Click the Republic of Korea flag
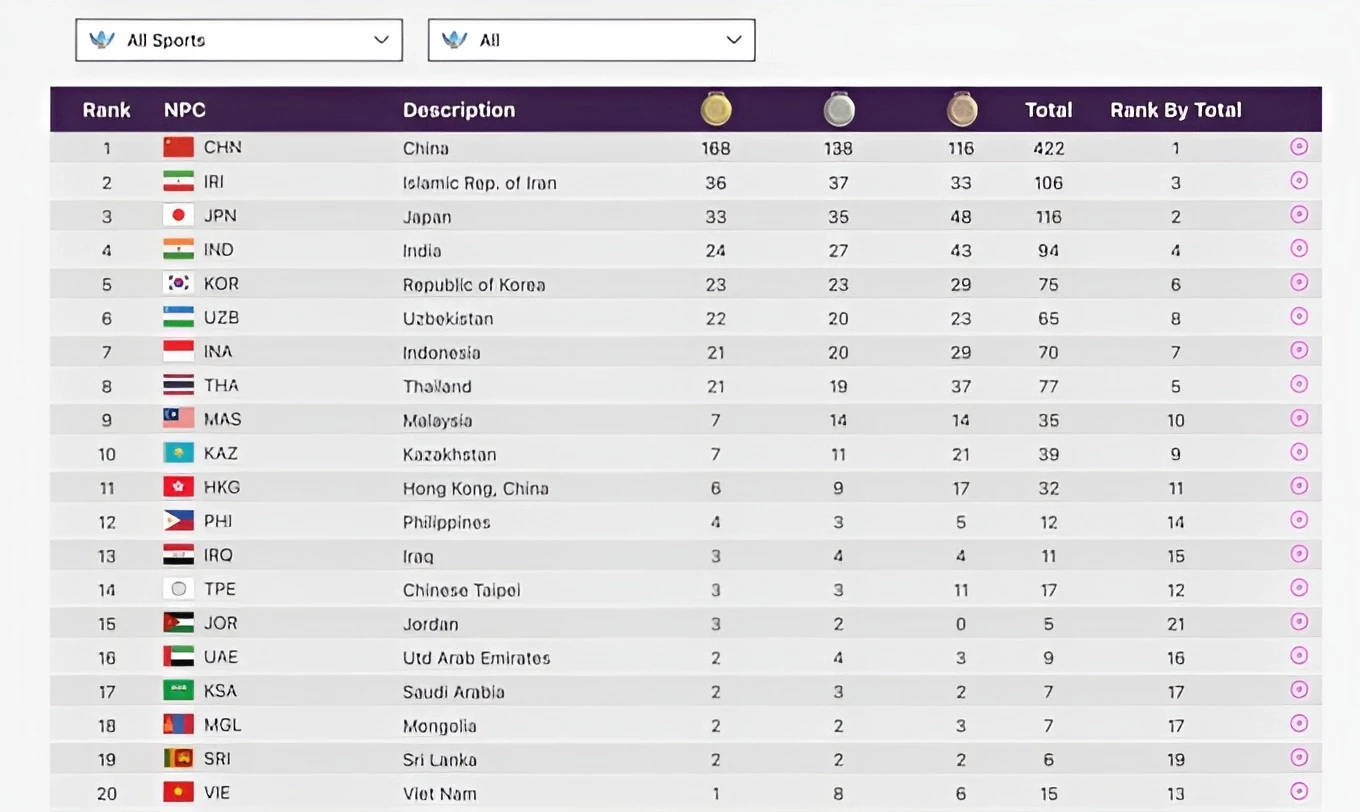1360x812 pixels. (179, 283)
